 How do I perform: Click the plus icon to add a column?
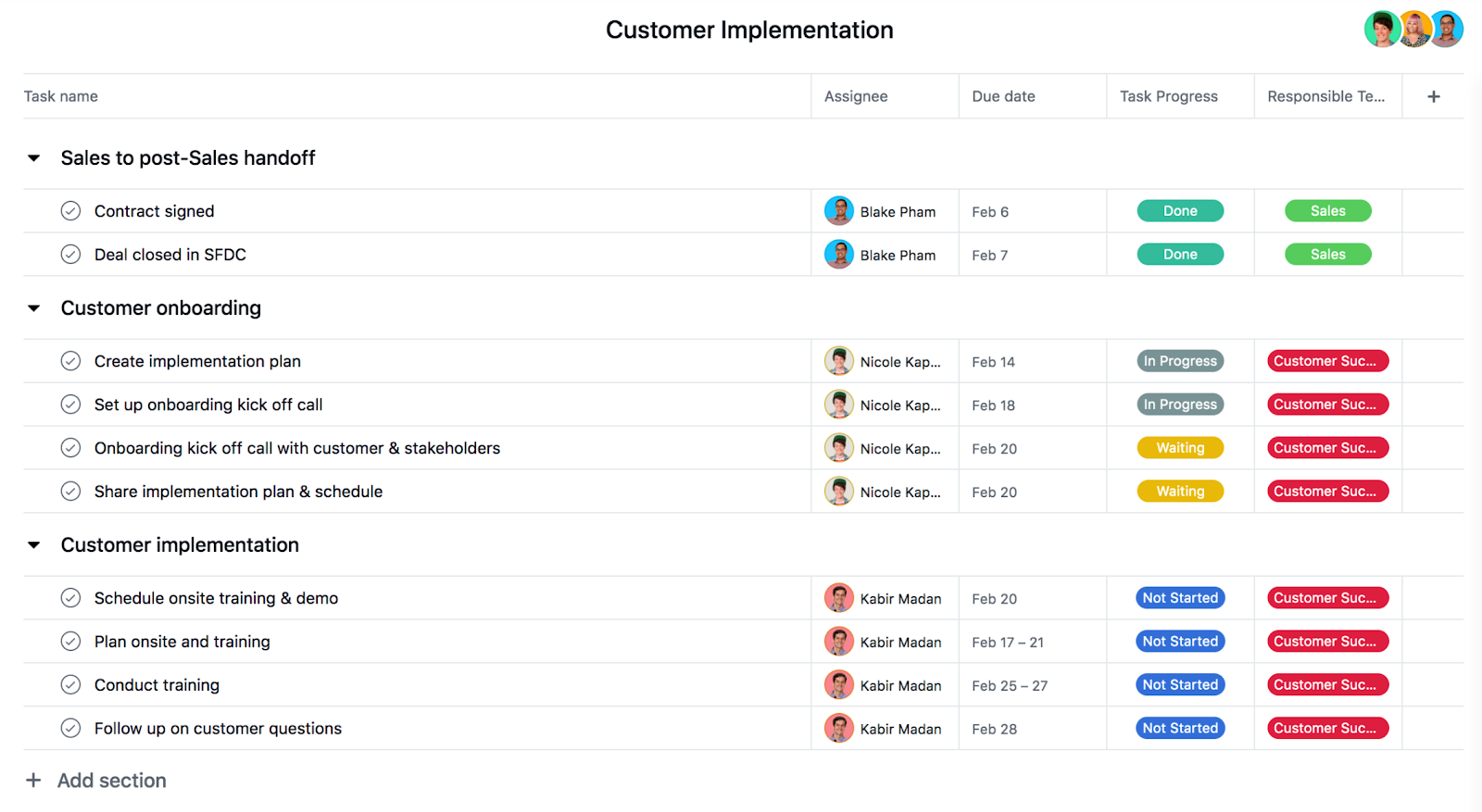click(1433, 96)
